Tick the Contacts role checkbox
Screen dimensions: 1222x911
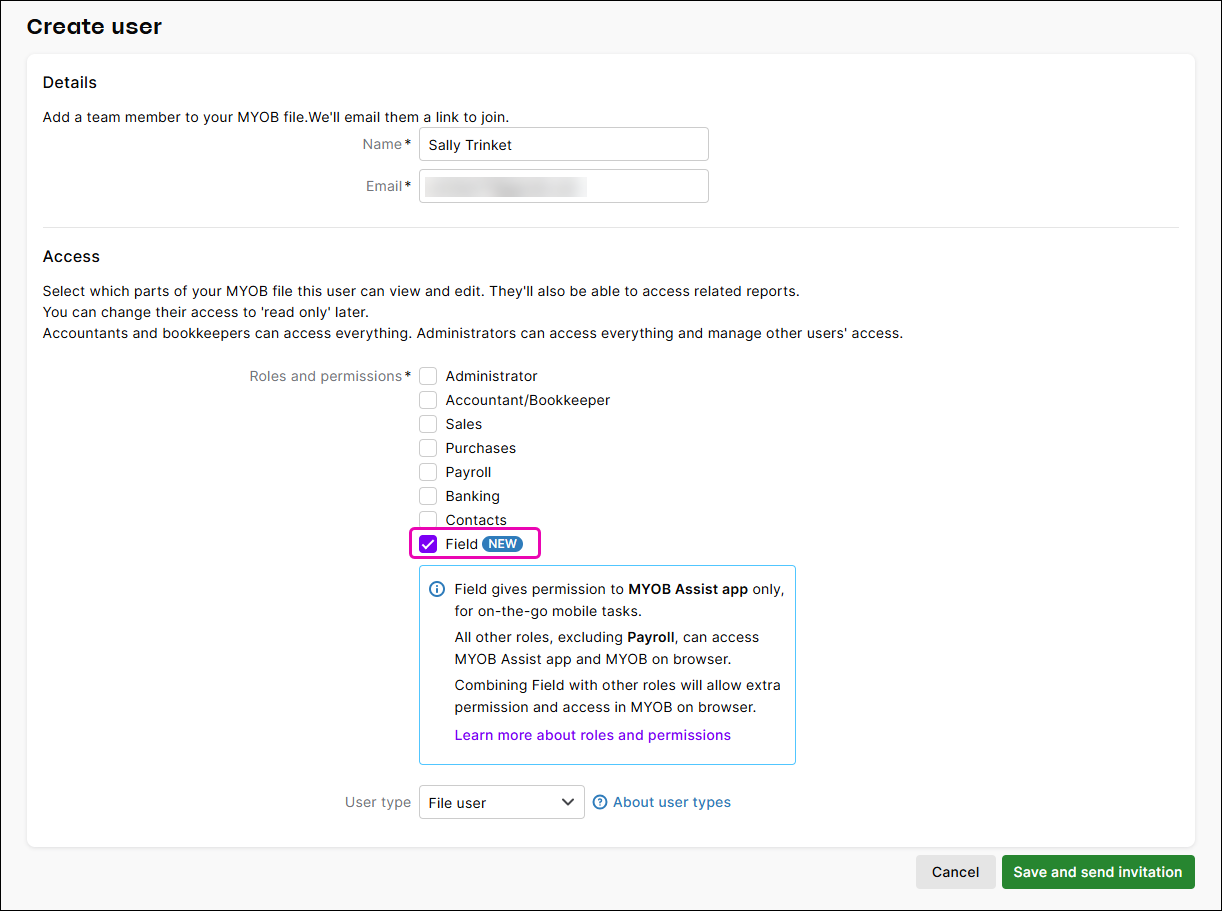pos(428,520)
